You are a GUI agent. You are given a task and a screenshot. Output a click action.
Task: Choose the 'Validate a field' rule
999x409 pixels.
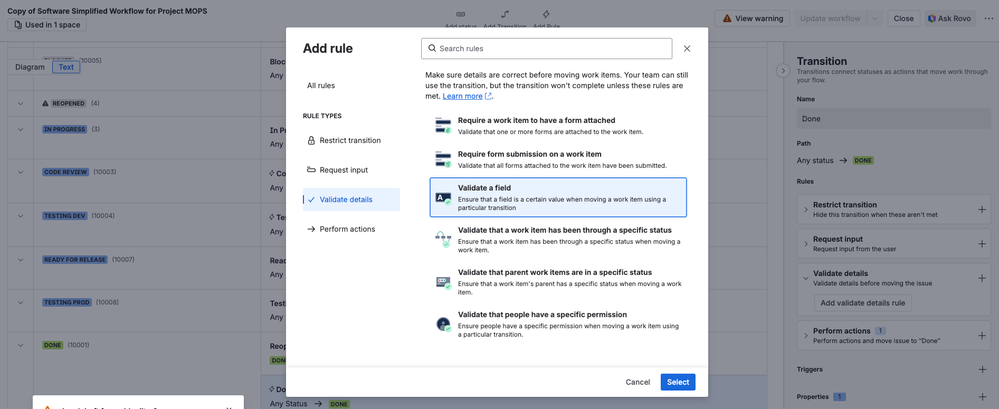tap(558, 197)
